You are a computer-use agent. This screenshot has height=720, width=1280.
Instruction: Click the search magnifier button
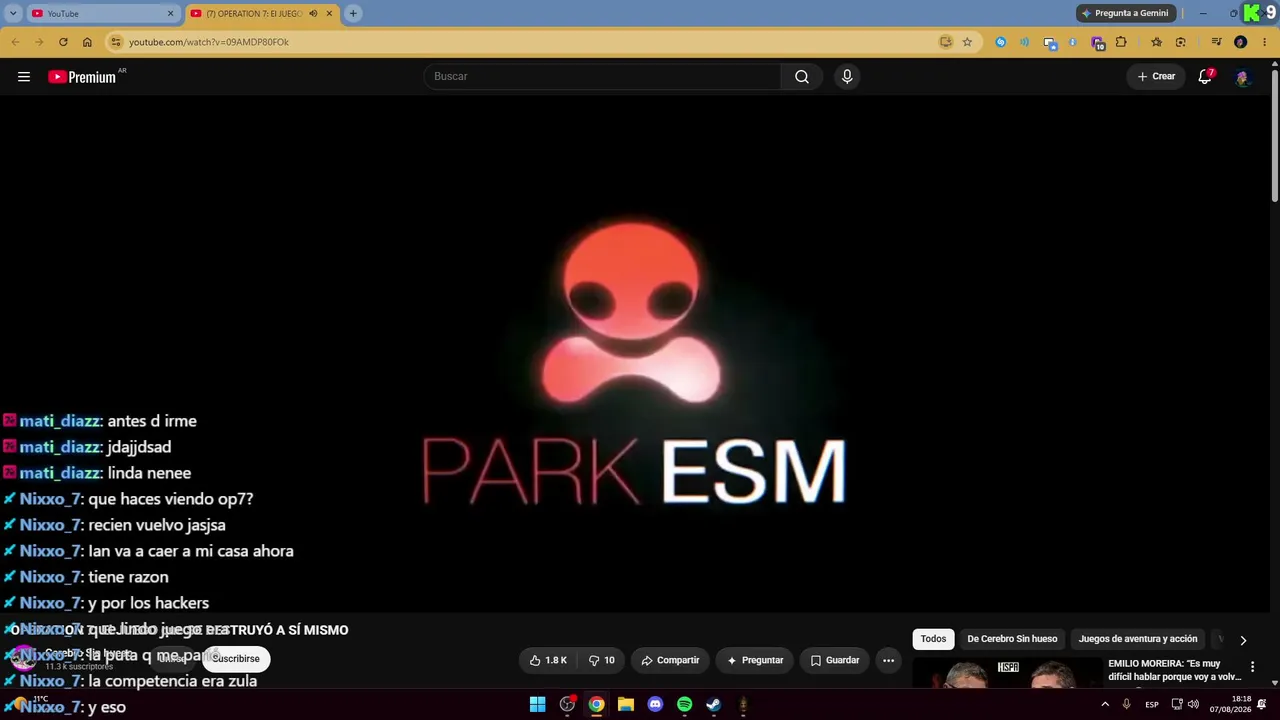tap(802, 77)
